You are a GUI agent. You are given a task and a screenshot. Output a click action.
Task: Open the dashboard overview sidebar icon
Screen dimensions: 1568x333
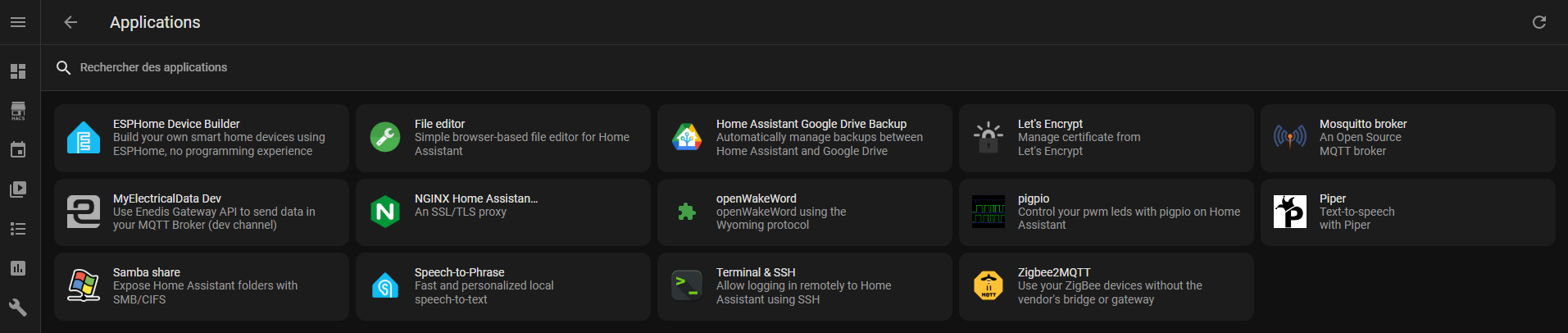(x=18, y=71)
